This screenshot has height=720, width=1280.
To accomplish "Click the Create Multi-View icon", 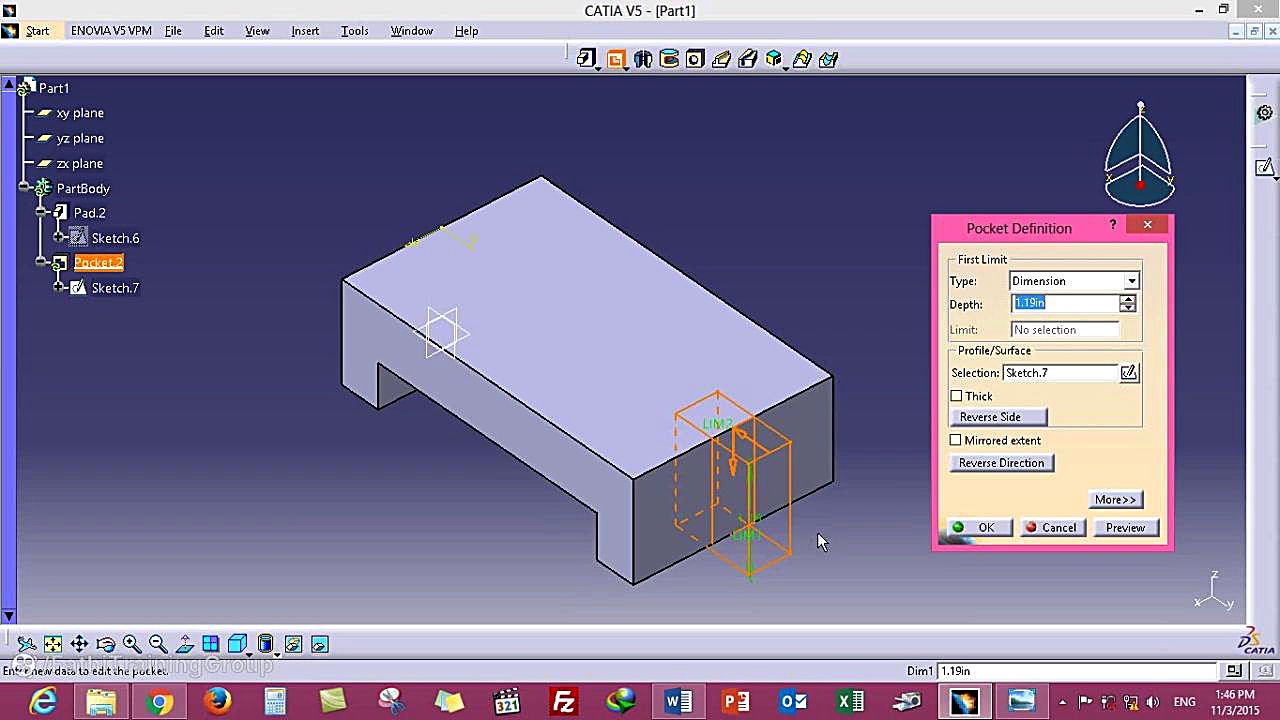I will tap(210, 644).
